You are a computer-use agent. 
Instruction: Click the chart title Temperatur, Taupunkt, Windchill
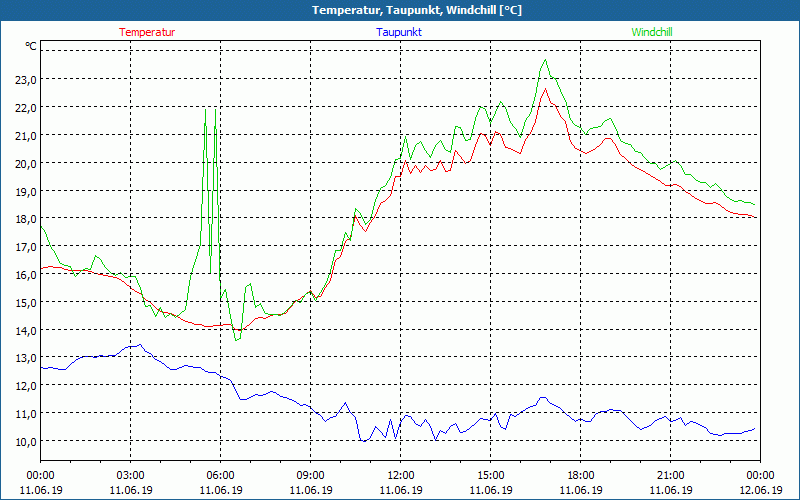coord(400,10)
